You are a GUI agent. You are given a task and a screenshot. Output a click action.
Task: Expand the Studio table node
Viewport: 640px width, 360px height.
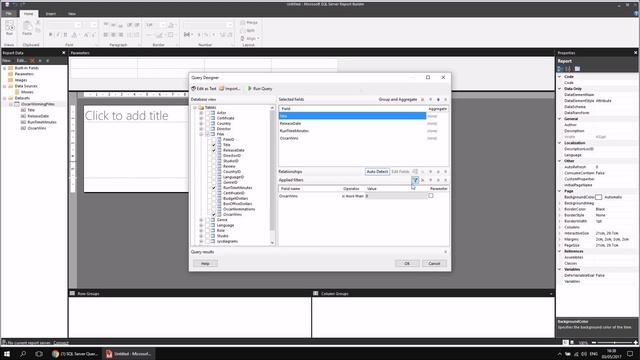click(x=201, y=236)
